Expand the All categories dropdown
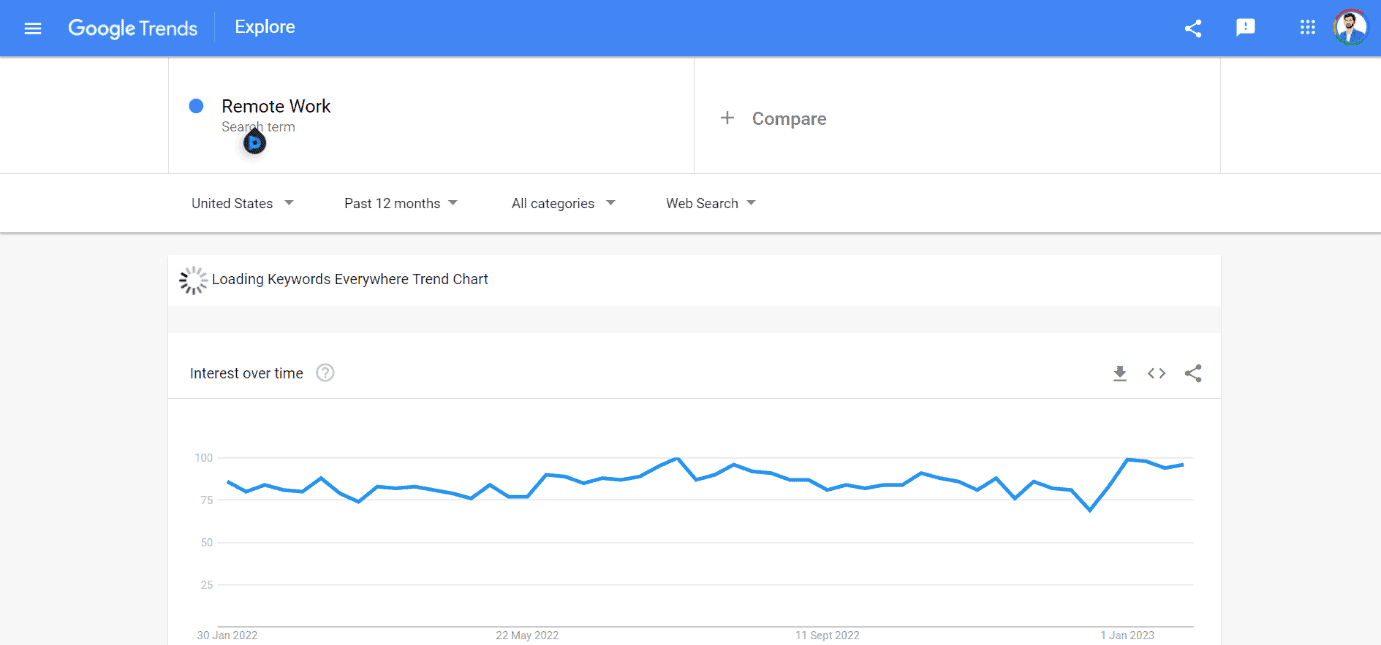The width and height of the screenshot is (1381, 645). [x=563, y=203]
